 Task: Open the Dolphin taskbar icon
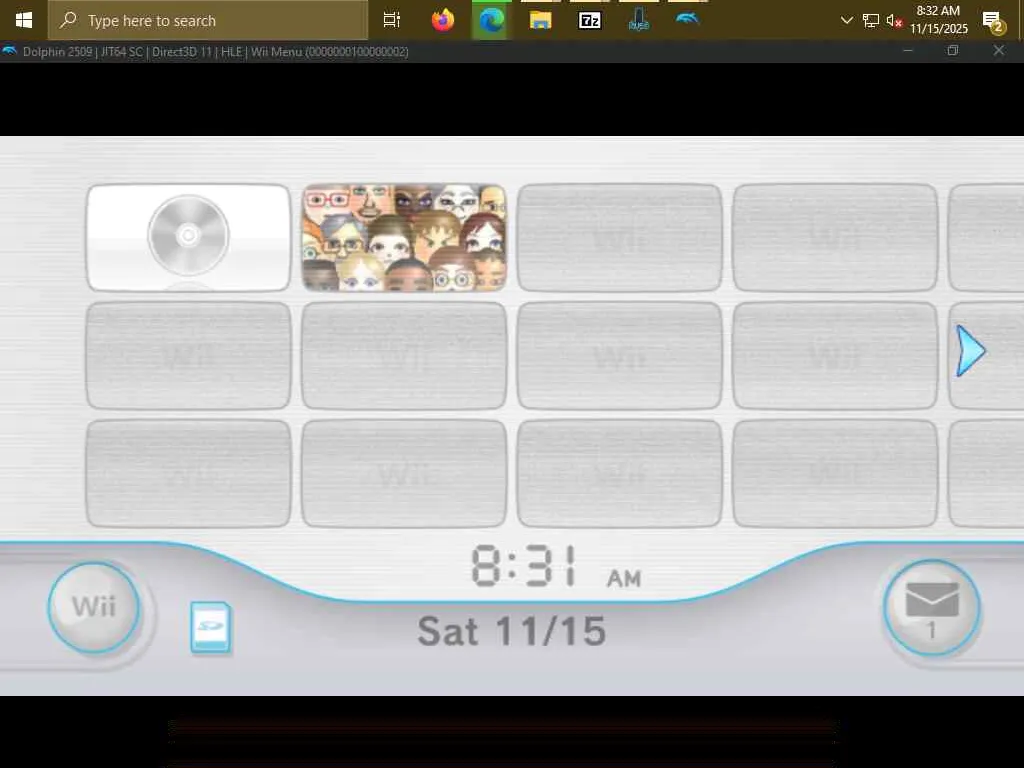[688, 20]
